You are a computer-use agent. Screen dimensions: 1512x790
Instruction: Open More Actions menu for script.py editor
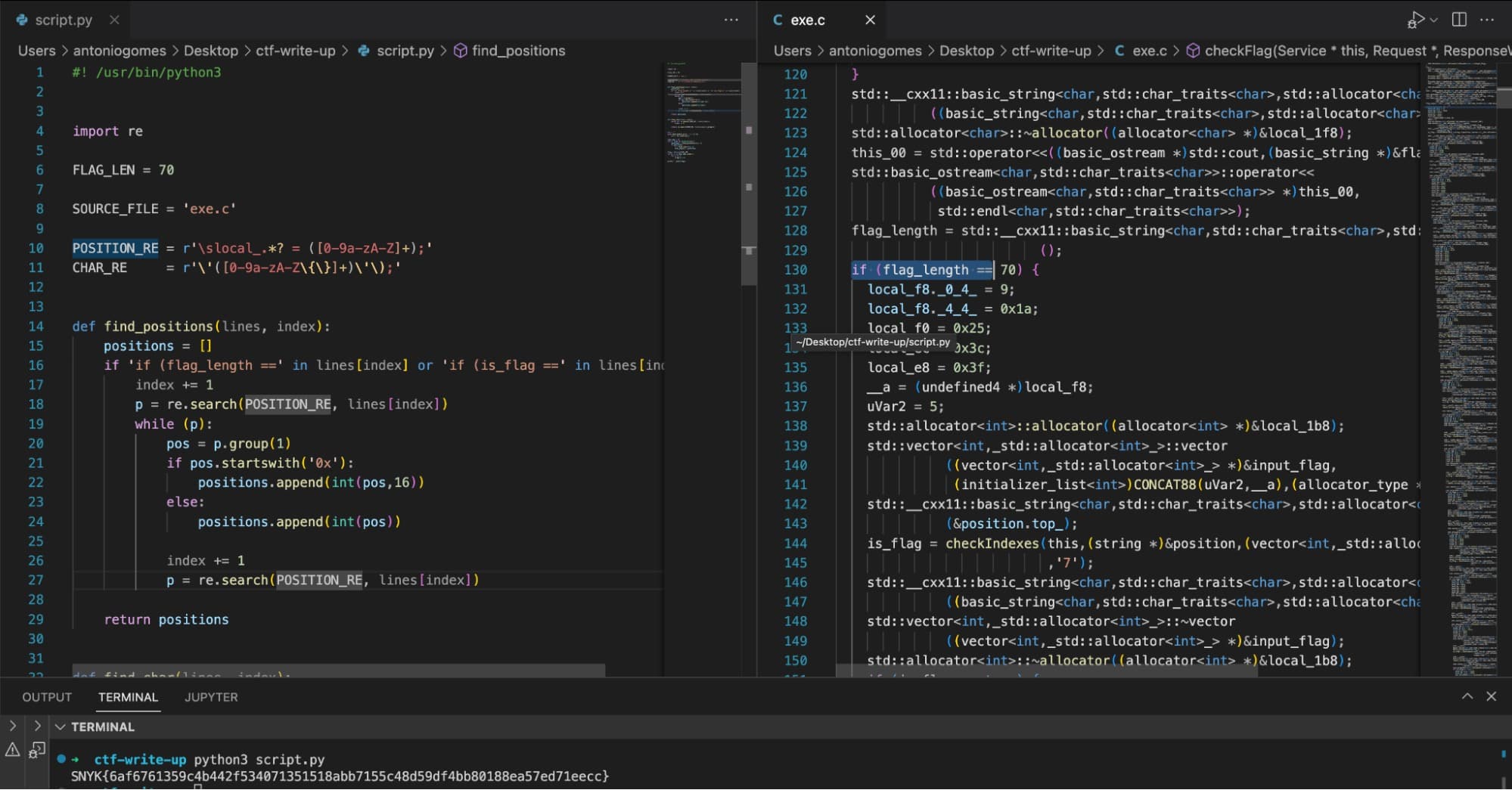(x=730, y=20)
